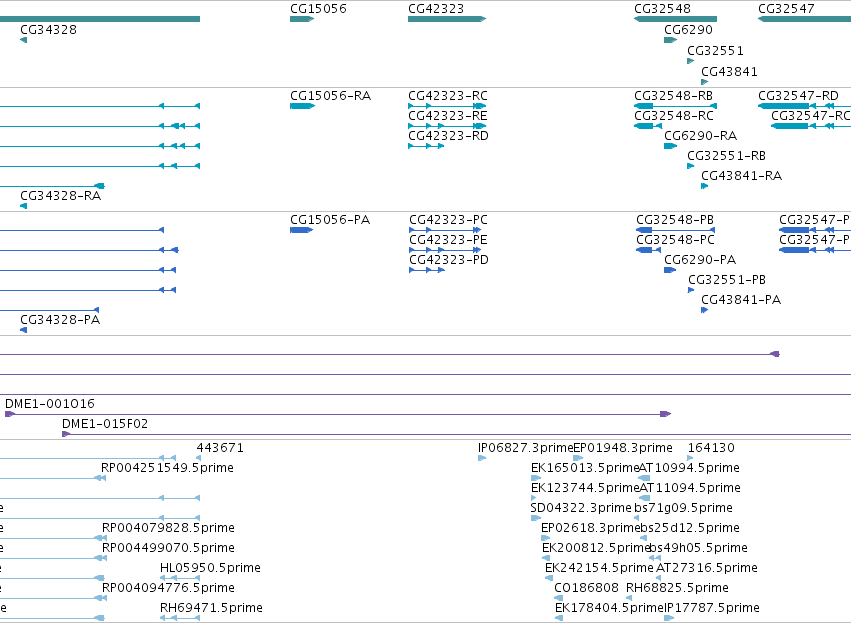Select the DME1-001016 feature label

[x=50, y=404]
